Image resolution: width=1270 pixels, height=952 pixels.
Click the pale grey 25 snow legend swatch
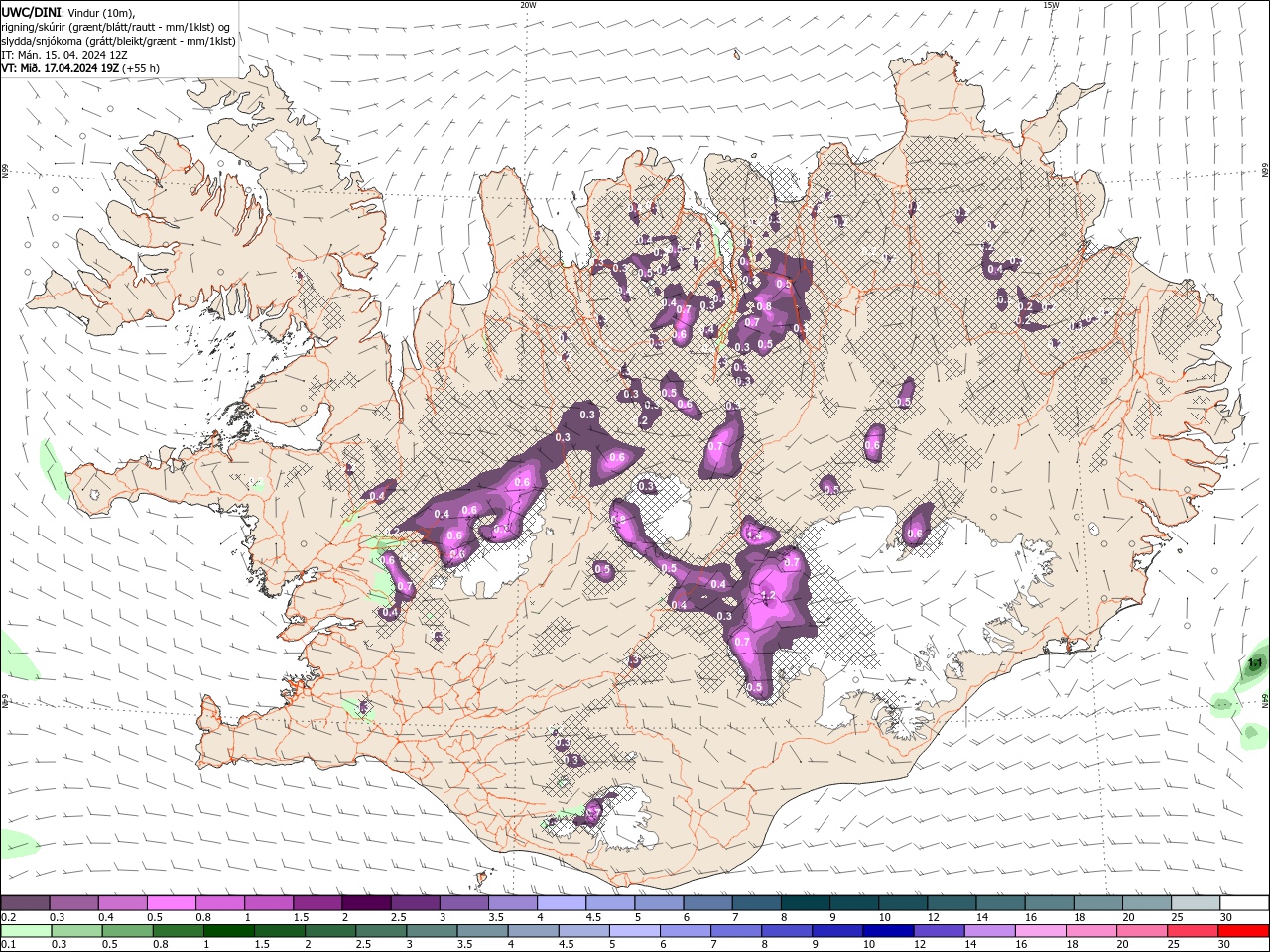1196,902
